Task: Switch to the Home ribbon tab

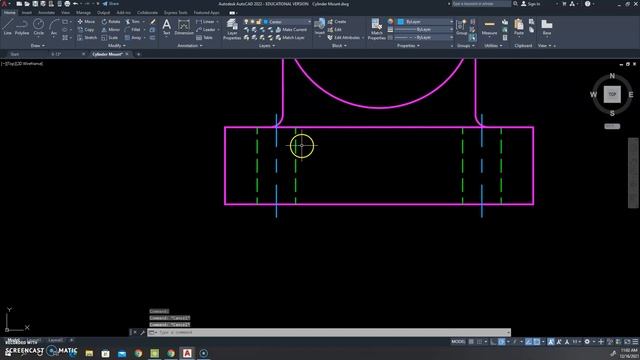Action: click(x=9, y=13)
